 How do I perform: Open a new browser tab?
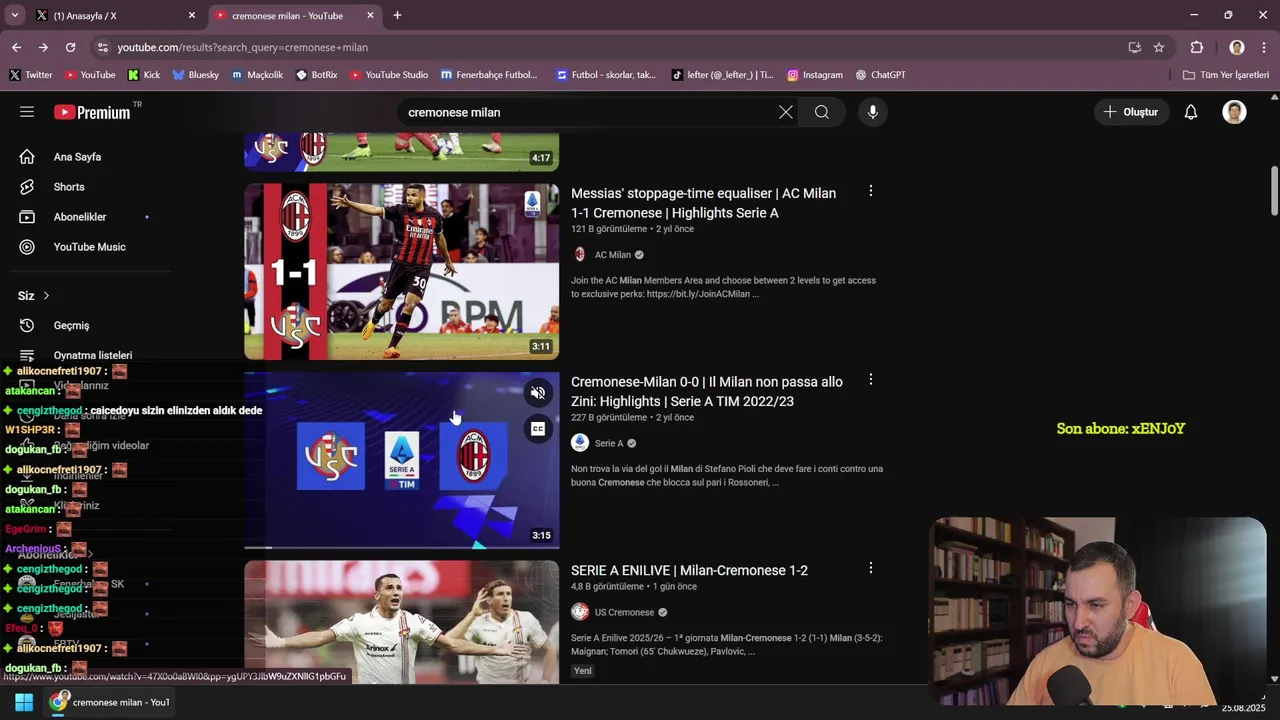point(397,15)
